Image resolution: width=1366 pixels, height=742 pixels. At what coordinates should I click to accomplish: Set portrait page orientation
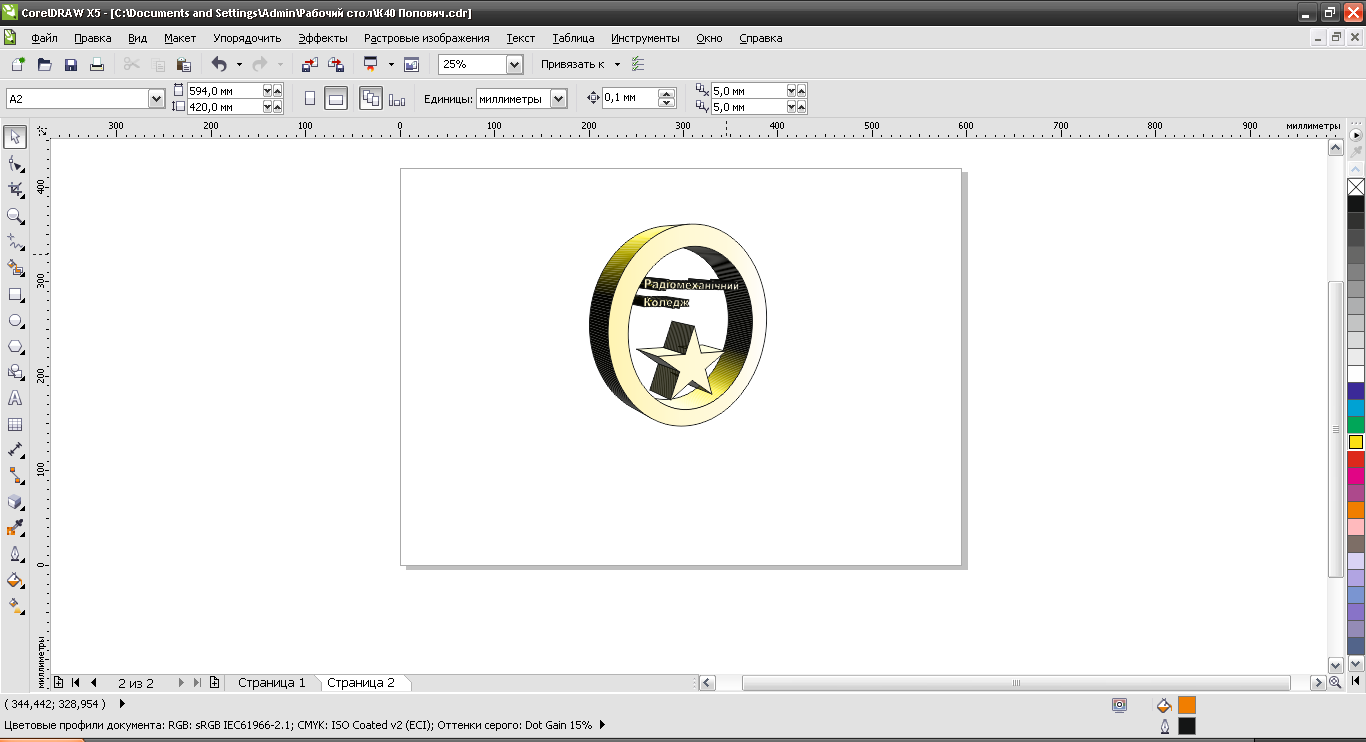pyautogui.click(x=309, y=99)
